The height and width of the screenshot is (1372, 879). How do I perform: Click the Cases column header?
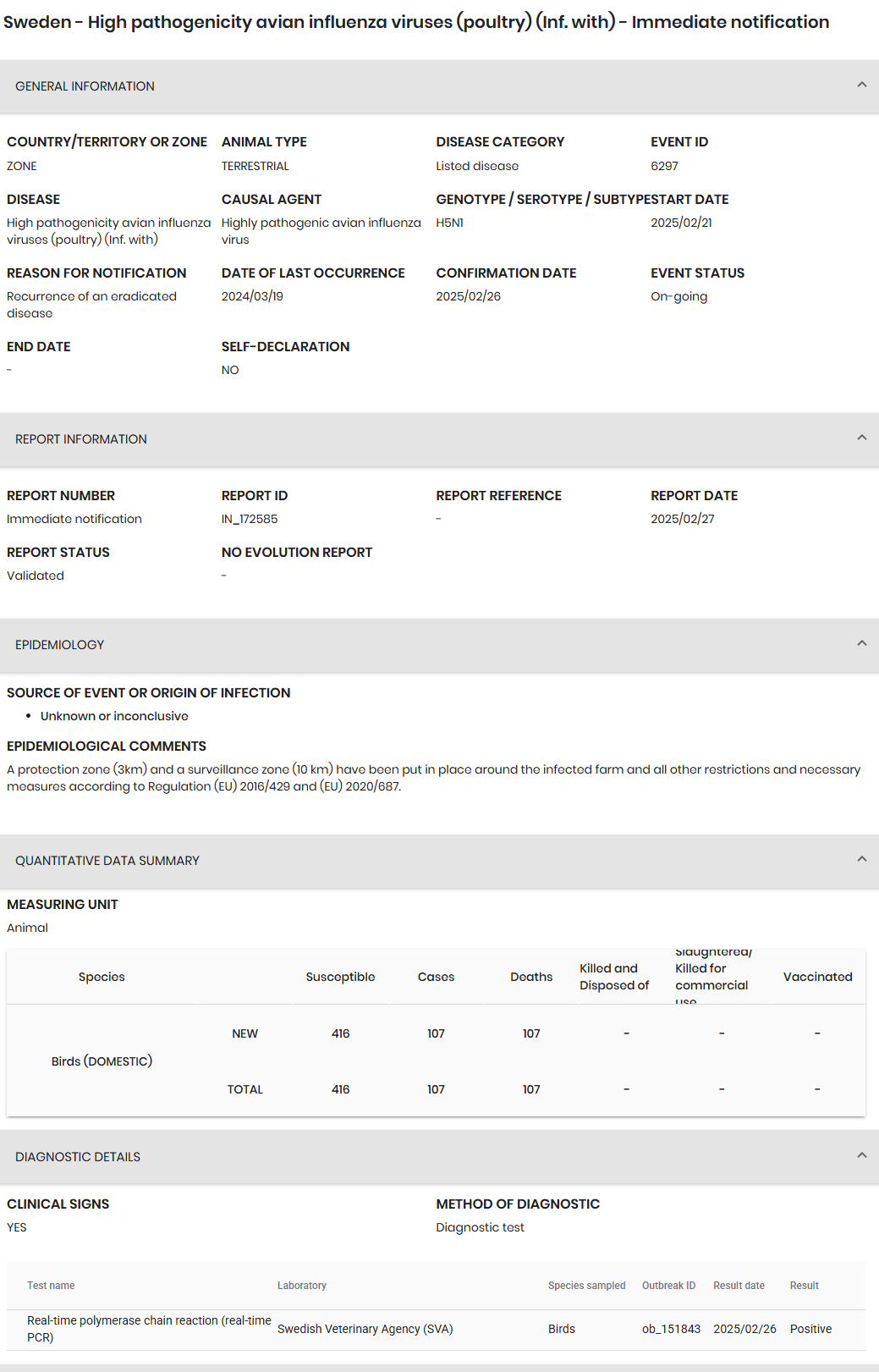click(436, 977)
